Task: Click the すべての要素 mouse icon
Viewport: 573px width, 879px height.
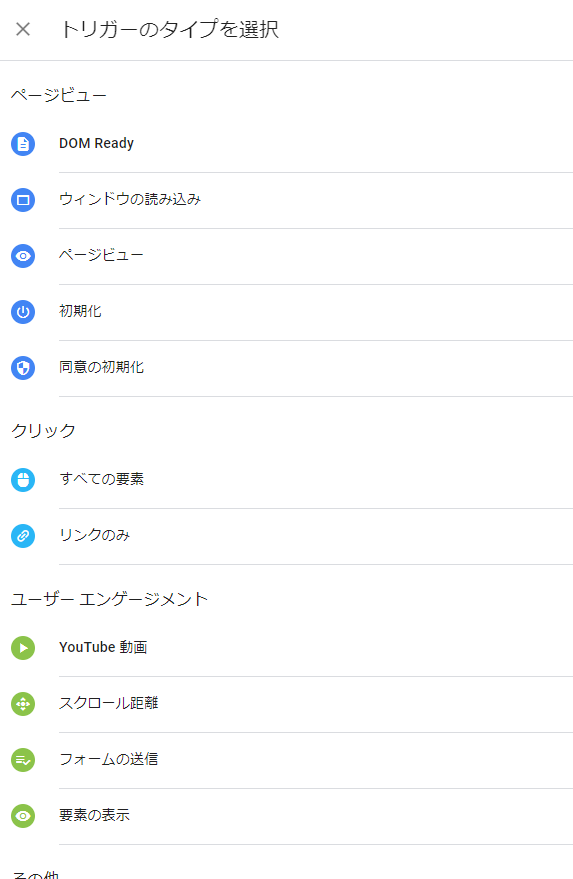Action: (23, 480)
